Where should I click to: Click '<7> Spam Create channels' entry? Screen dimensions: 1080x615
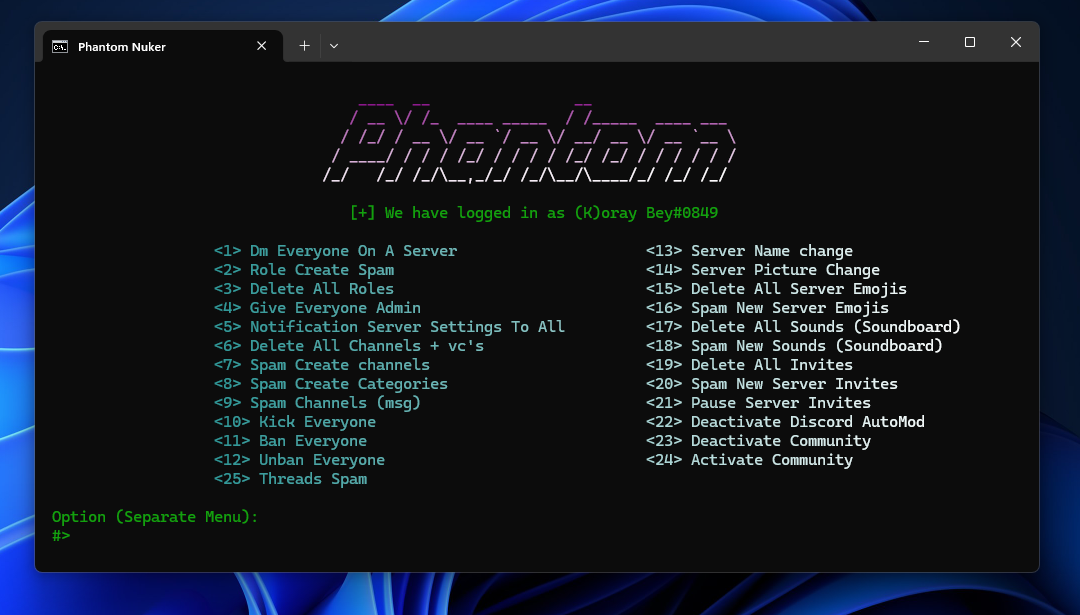322,365
